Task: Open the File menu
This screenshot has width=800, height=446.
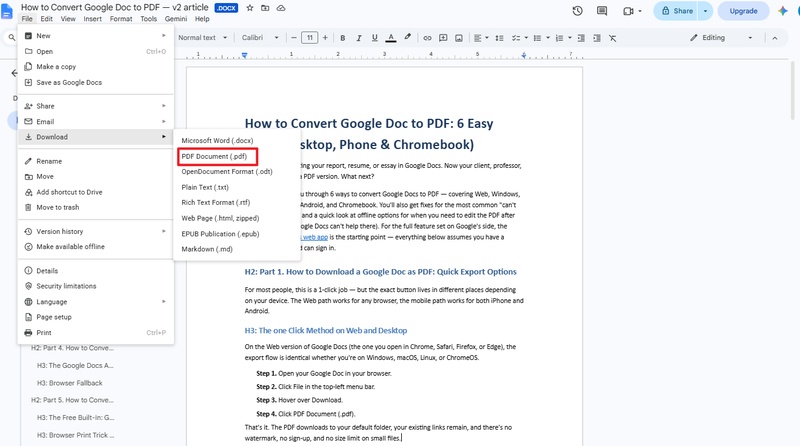Action: click(27, 19)
